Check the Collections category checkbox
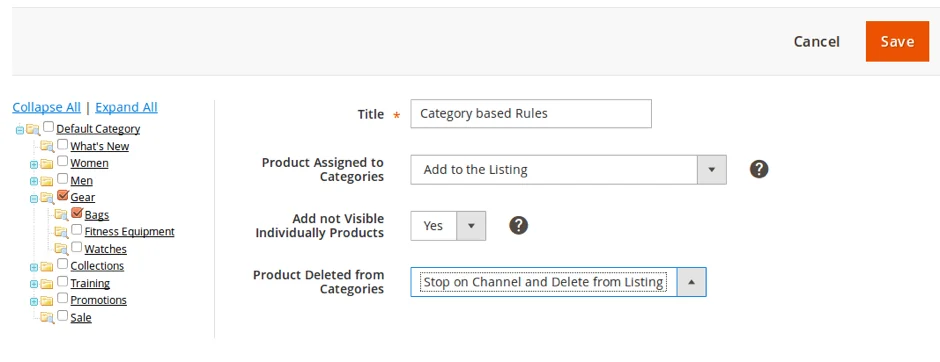The image size is (940, 362). click(62, 264)
